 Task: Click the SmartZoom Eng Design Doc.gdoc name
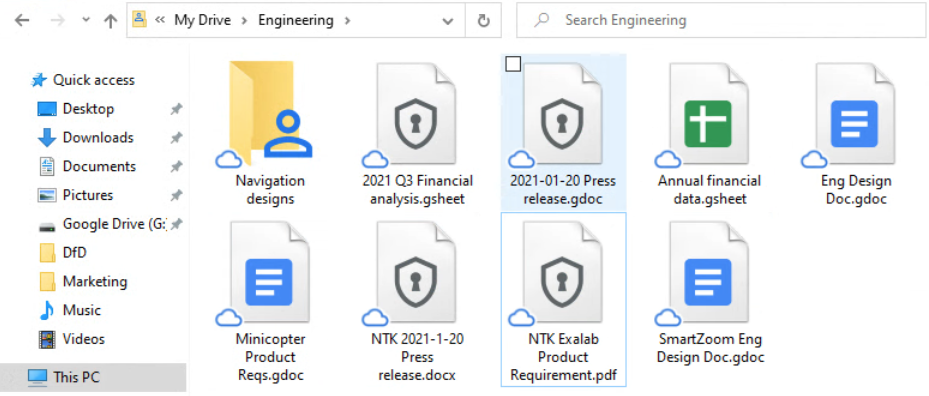tap(711, 349)
